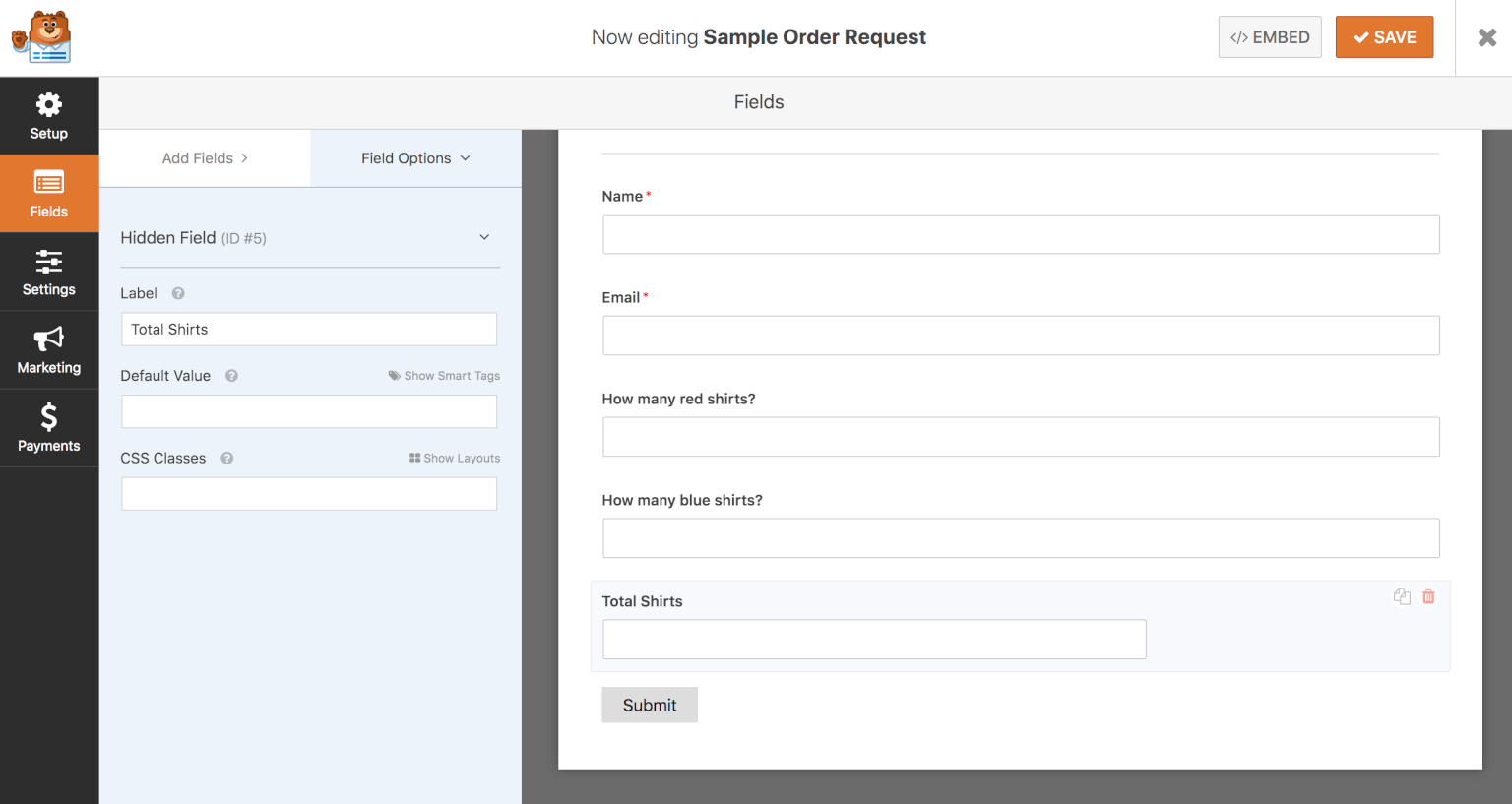Viewport: 1512px width, 804px height.
Task: Open the Default Value help tooltip
Action: pyautogui.click(x=230, y=375)
